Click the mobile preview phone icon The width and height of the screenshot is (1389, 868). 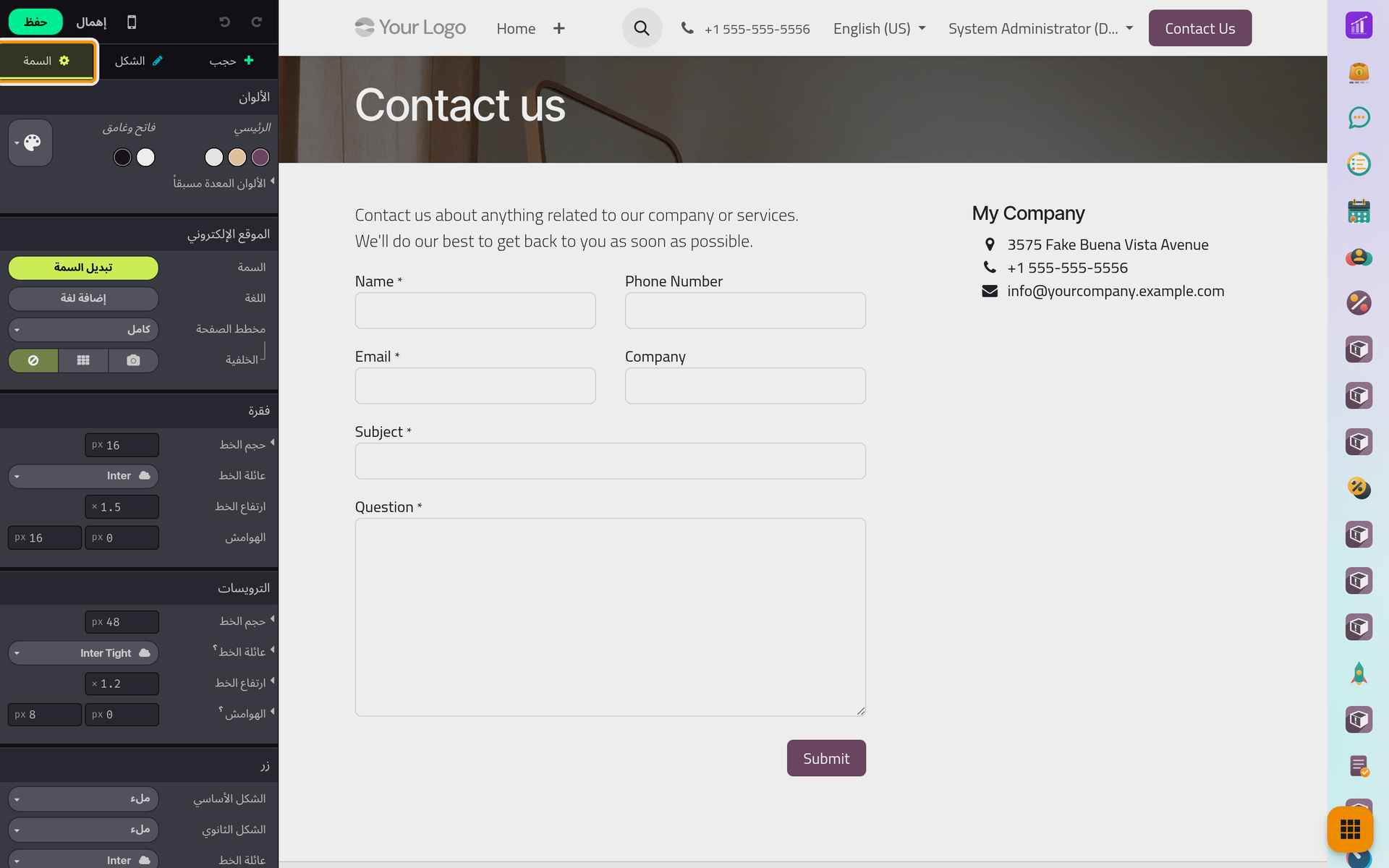point(132,22)
